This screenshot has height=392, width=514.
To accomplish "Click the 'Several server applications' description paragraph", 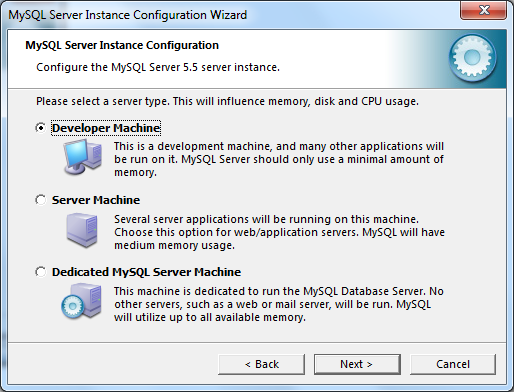I will pyautogui.click(x=279, y=232).
